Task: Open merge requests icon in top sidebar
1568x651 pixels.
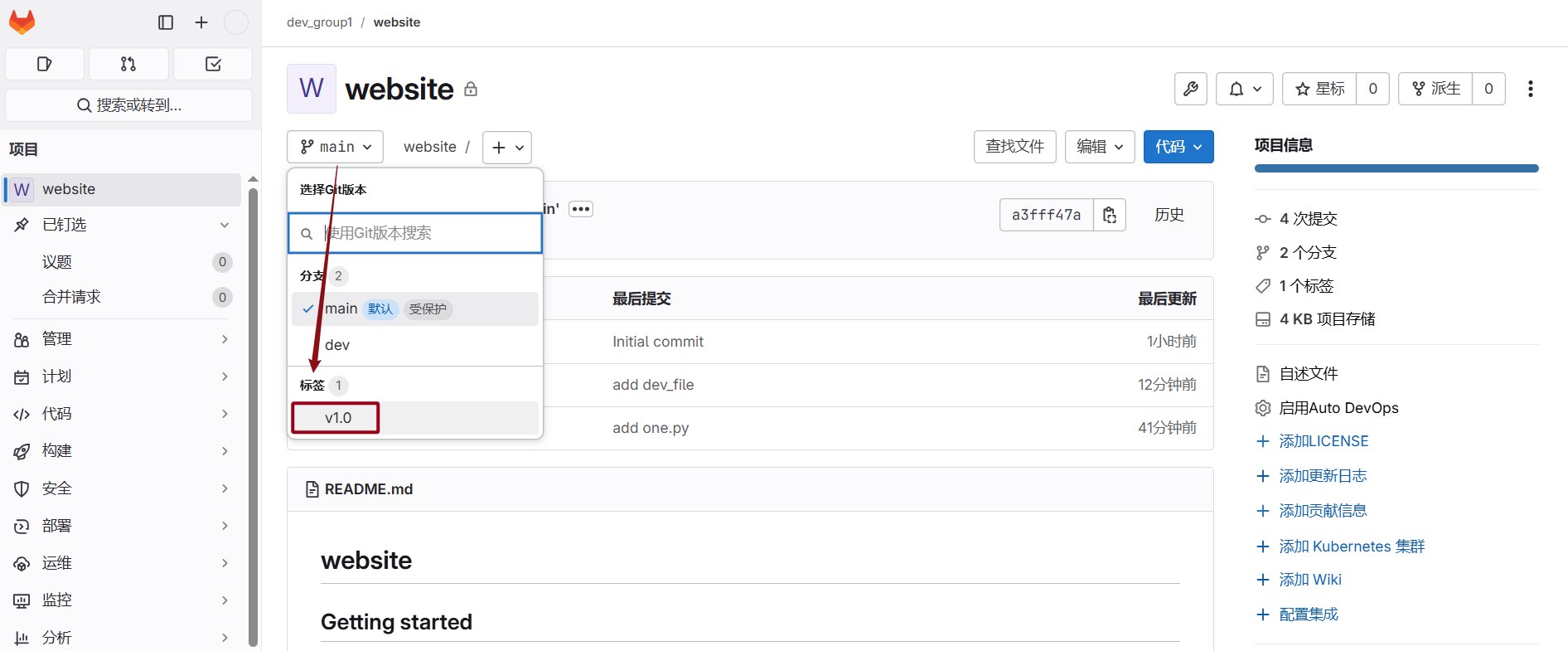Action: tap(128, 64)
